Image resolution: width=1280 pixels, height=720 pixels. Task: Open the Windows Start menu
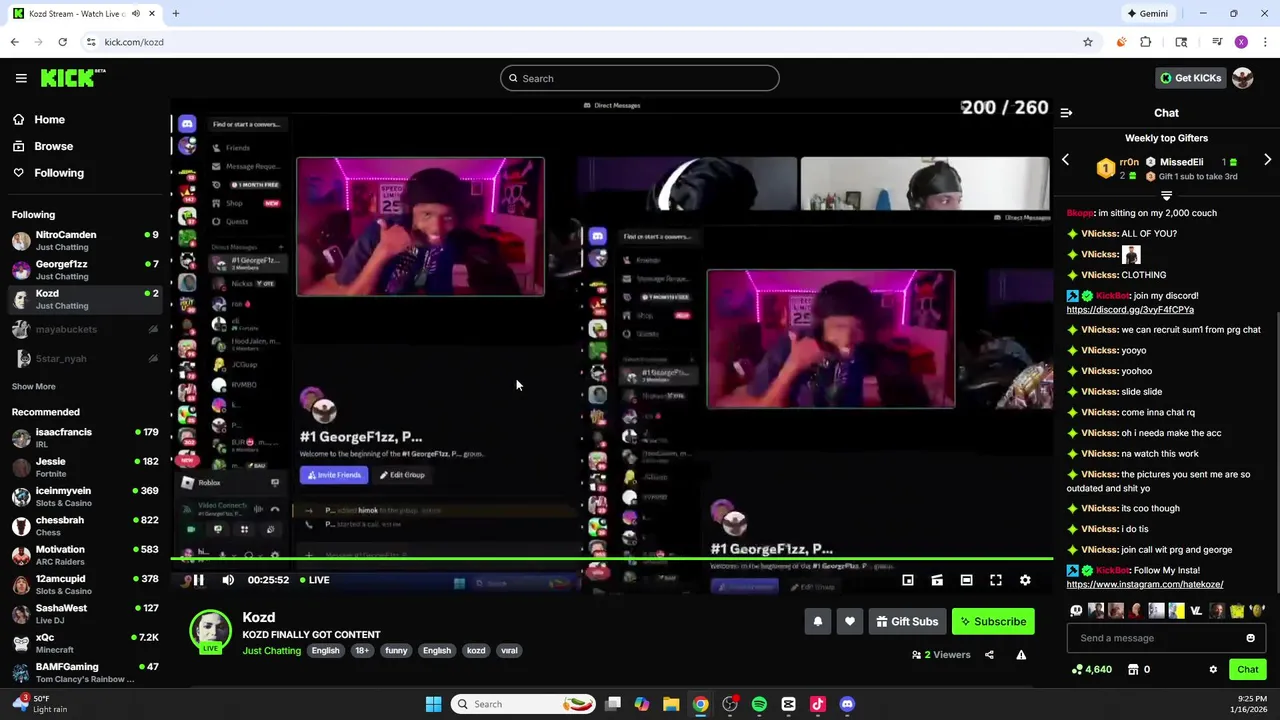[x=433, y=704]
